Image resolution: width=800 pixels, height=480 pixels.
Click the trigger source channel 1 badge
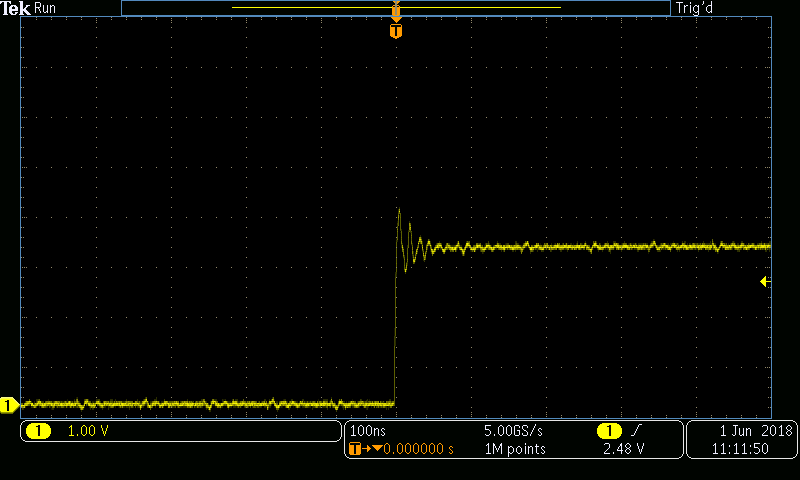tap(607, 431)
